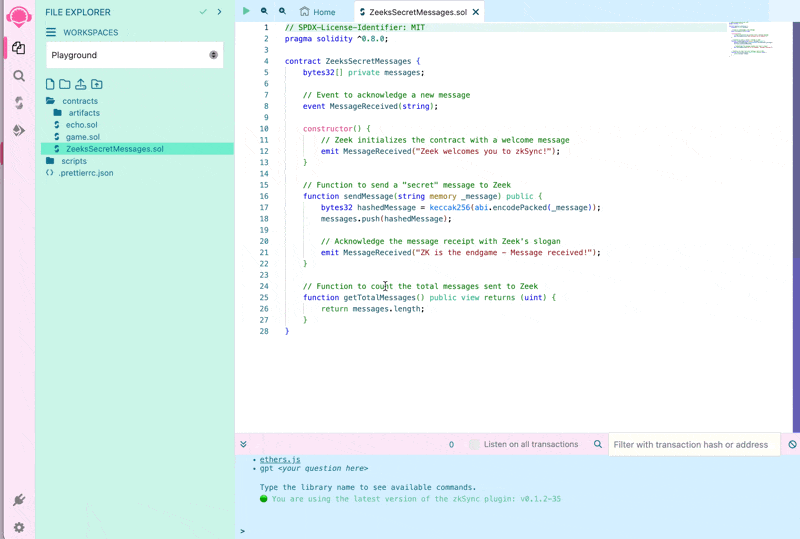
Task: Click 'return messages.length;' code line
Action: (372, 309)
